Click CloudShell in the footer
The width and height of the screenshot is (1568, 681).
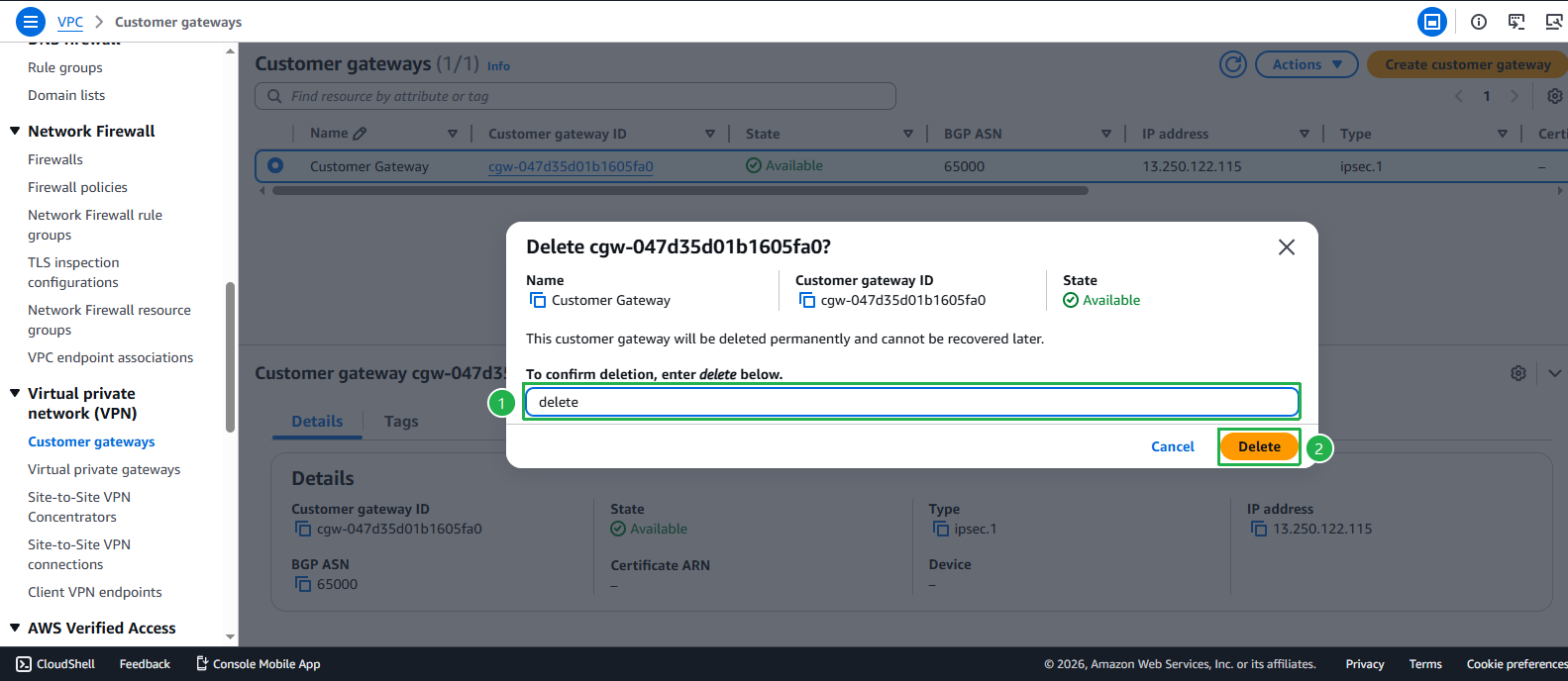point(56,664)
